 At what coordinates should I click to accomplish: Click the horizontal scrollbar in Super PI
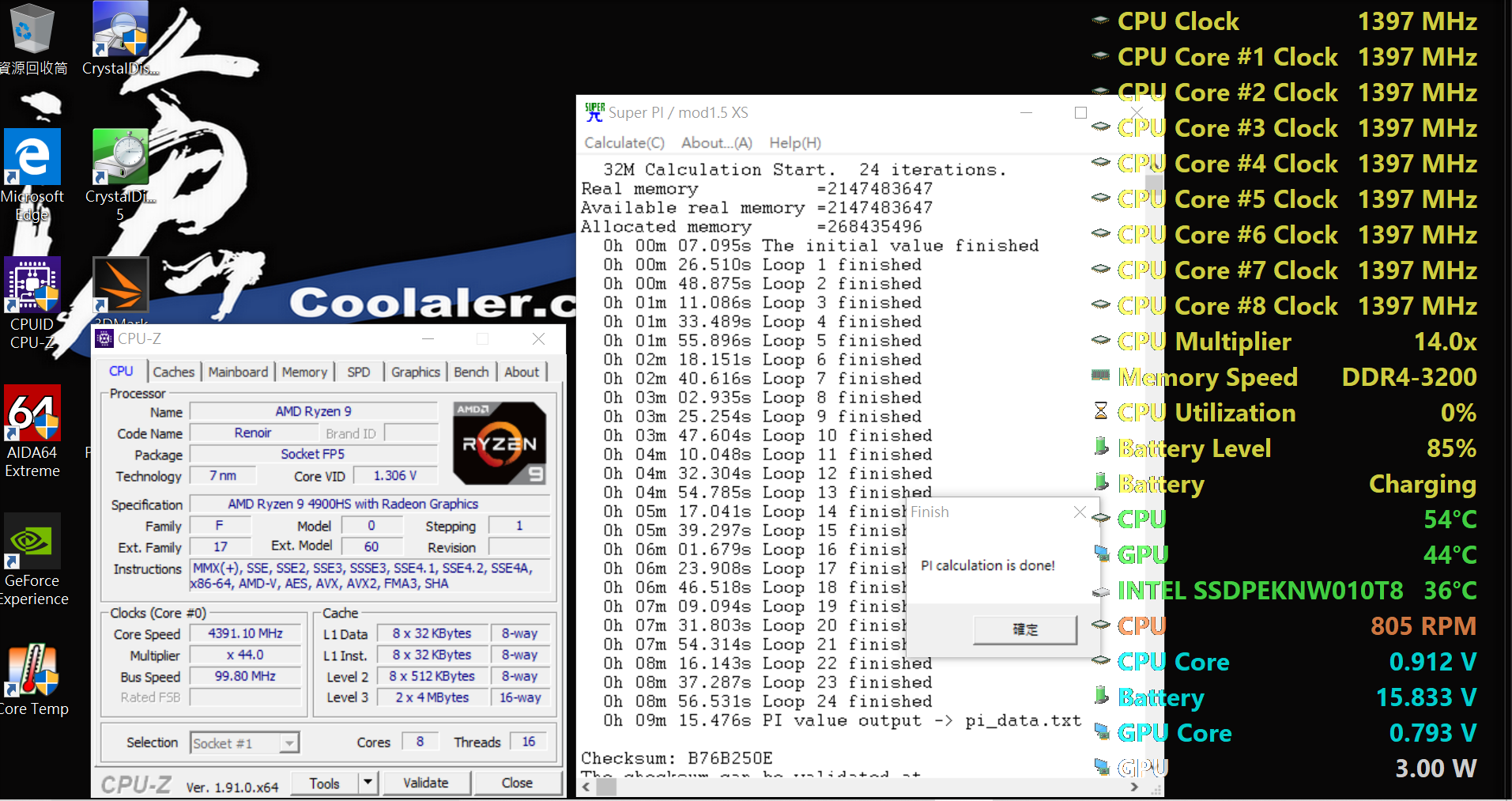(x=860, y=788)
